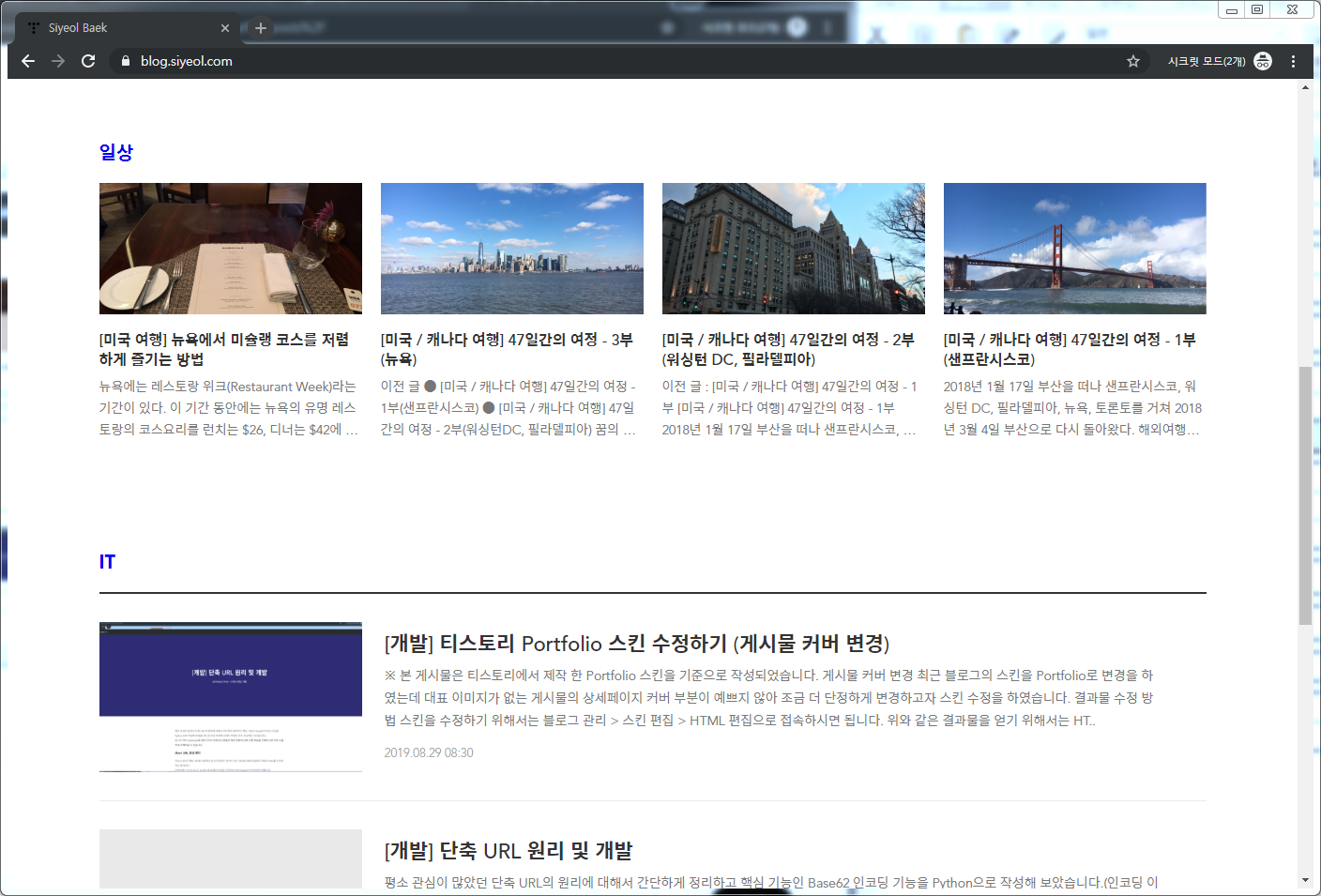Open the restaurant table place-setting thumbnail
Image resolution: width=1321 pixels, height=896 pixels.
(x=231, y=249)
